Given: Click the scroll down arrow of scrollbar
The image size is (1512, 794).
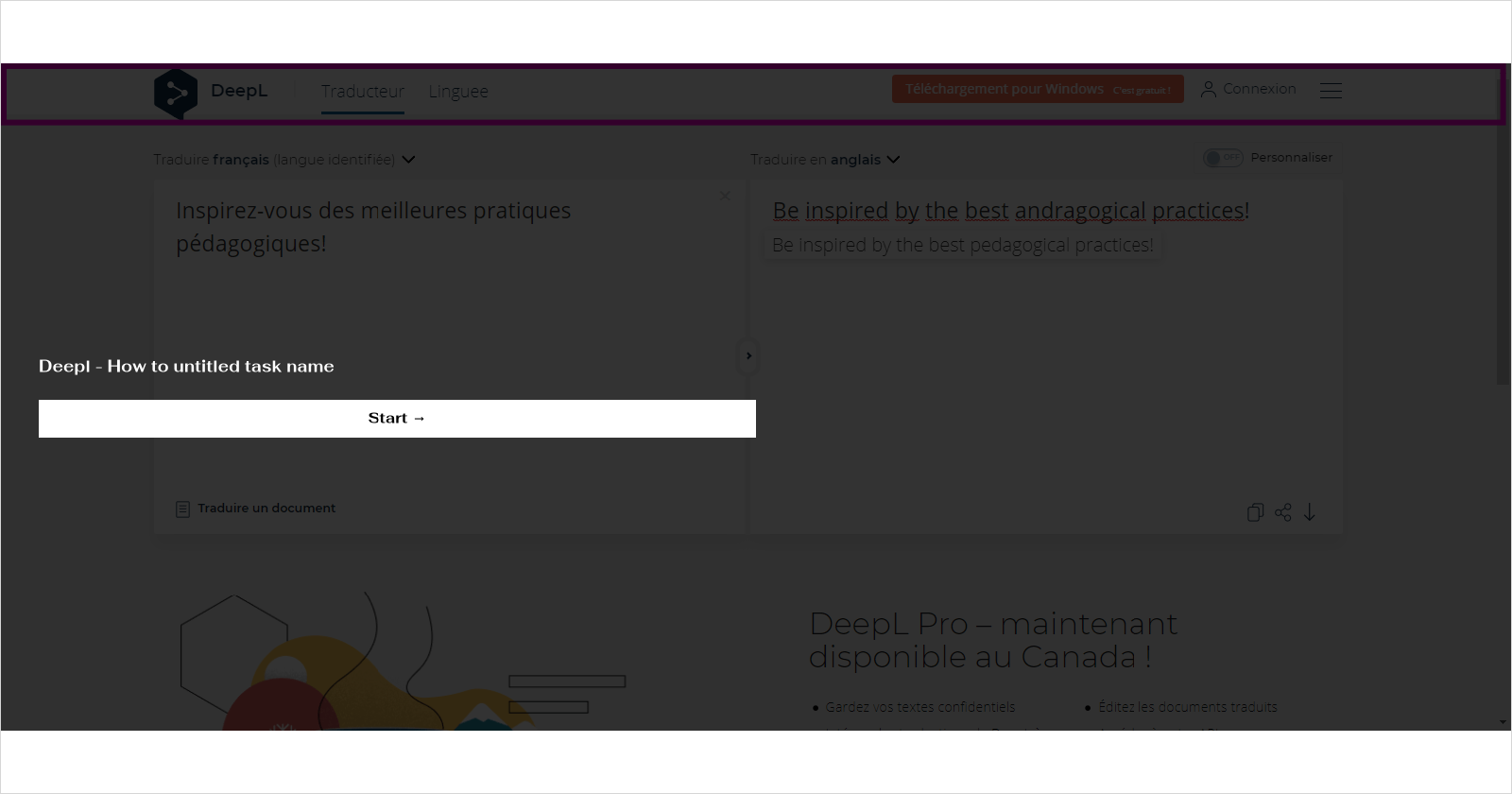Looking at the screenshot, I should click(1503, 723).
